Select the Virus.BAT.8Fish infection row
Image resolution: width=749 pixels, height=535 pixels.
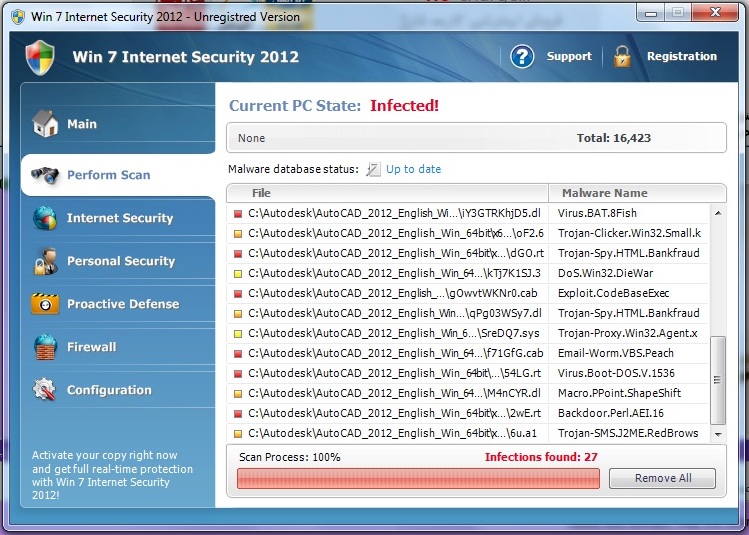(470, 213)
